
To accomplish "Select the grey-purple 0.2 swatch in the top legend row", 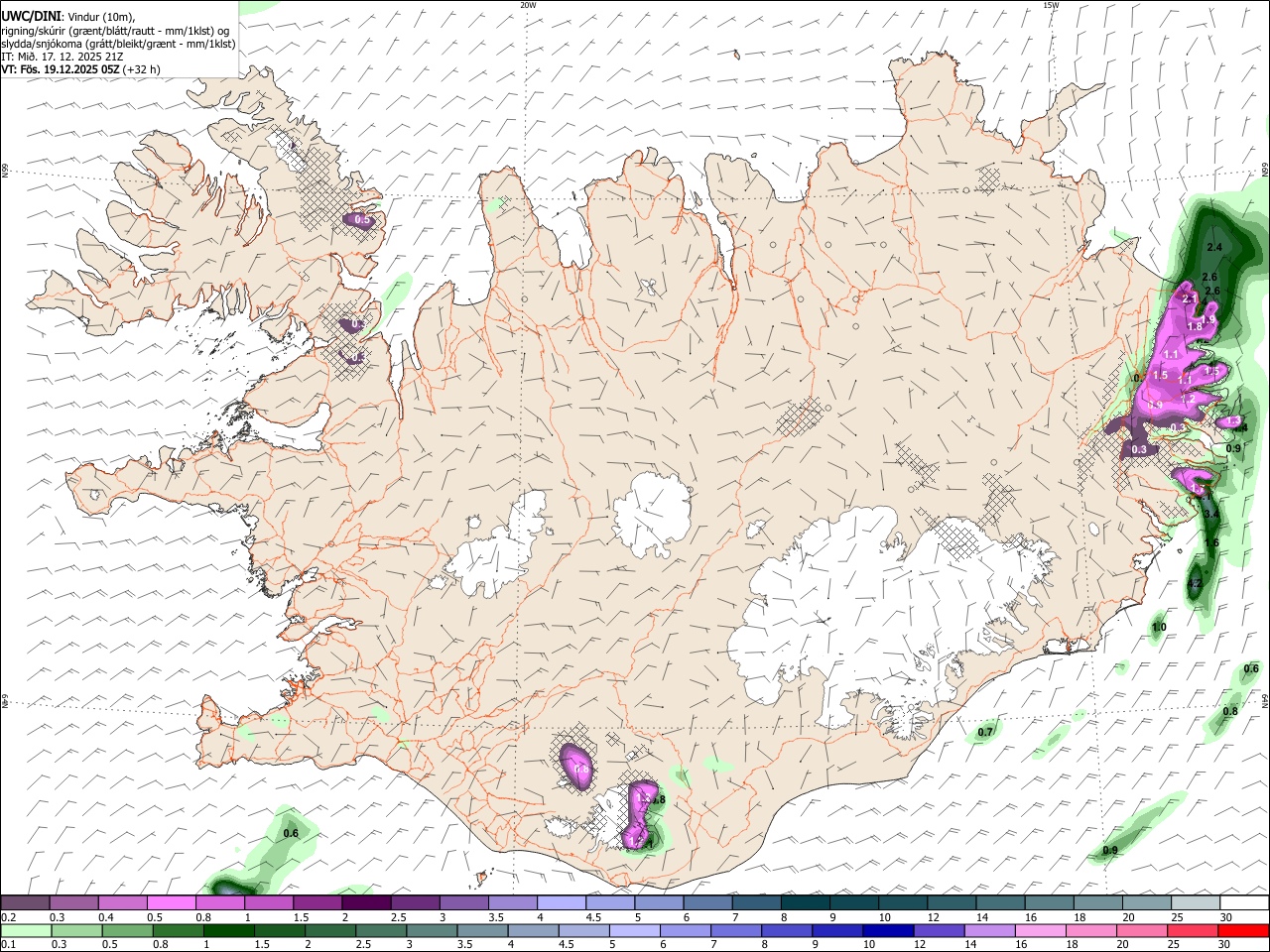I will coord(25,902).
